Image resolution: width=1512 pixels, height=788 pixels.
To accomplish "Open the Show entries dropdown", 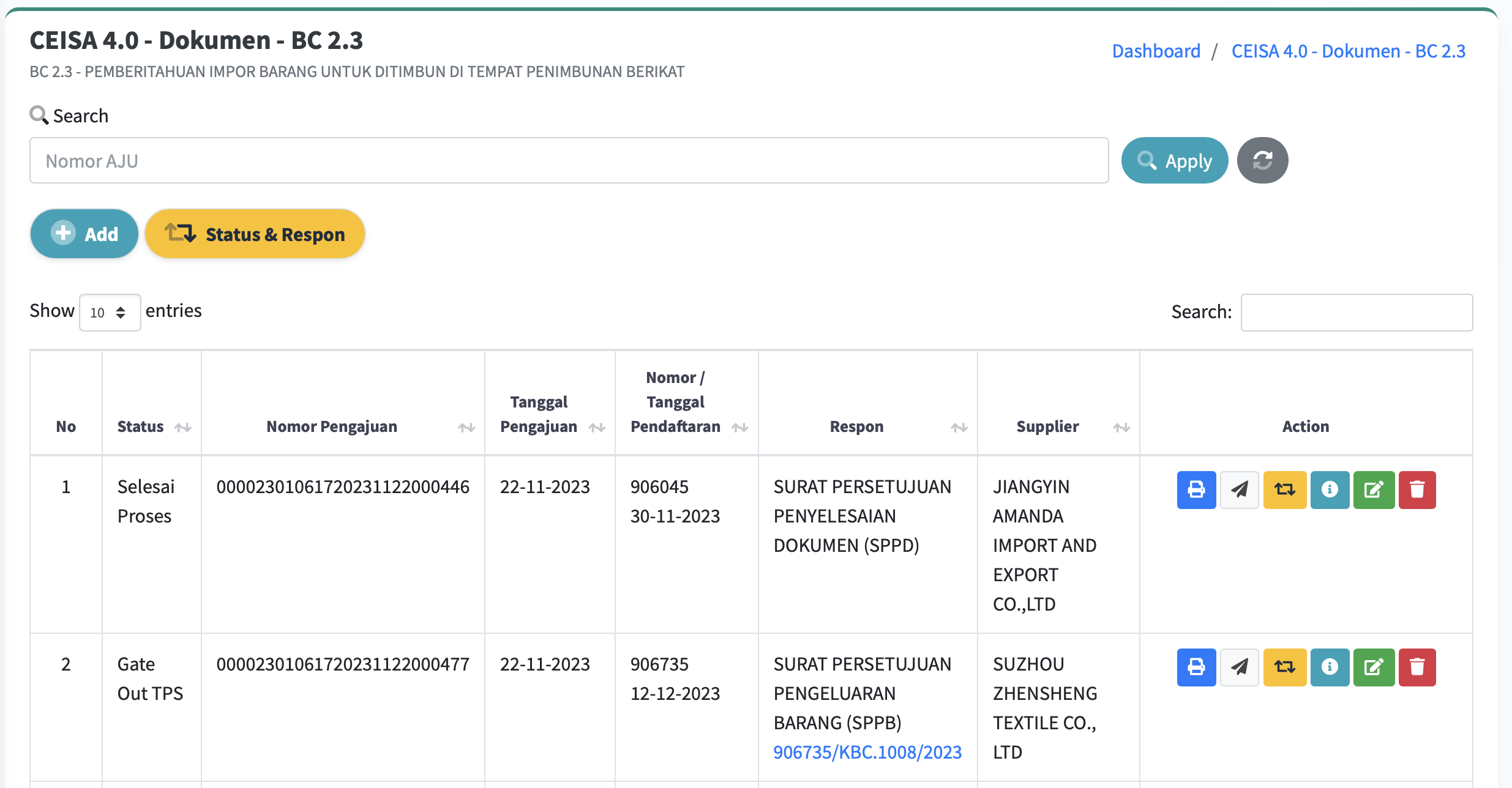I will (x=110, y=313).
